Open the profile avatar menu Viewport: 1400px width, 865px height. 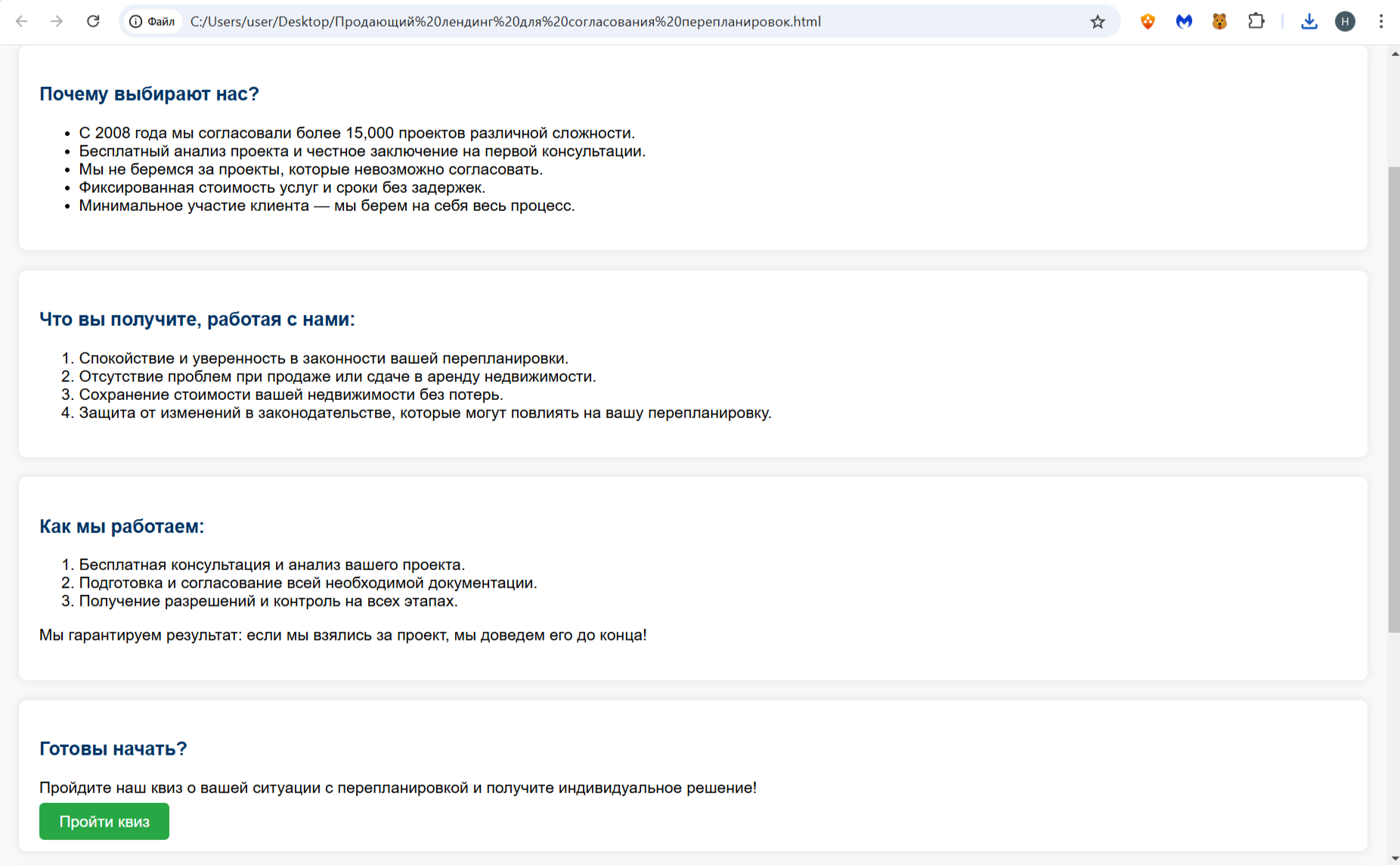click(1345, 22)
